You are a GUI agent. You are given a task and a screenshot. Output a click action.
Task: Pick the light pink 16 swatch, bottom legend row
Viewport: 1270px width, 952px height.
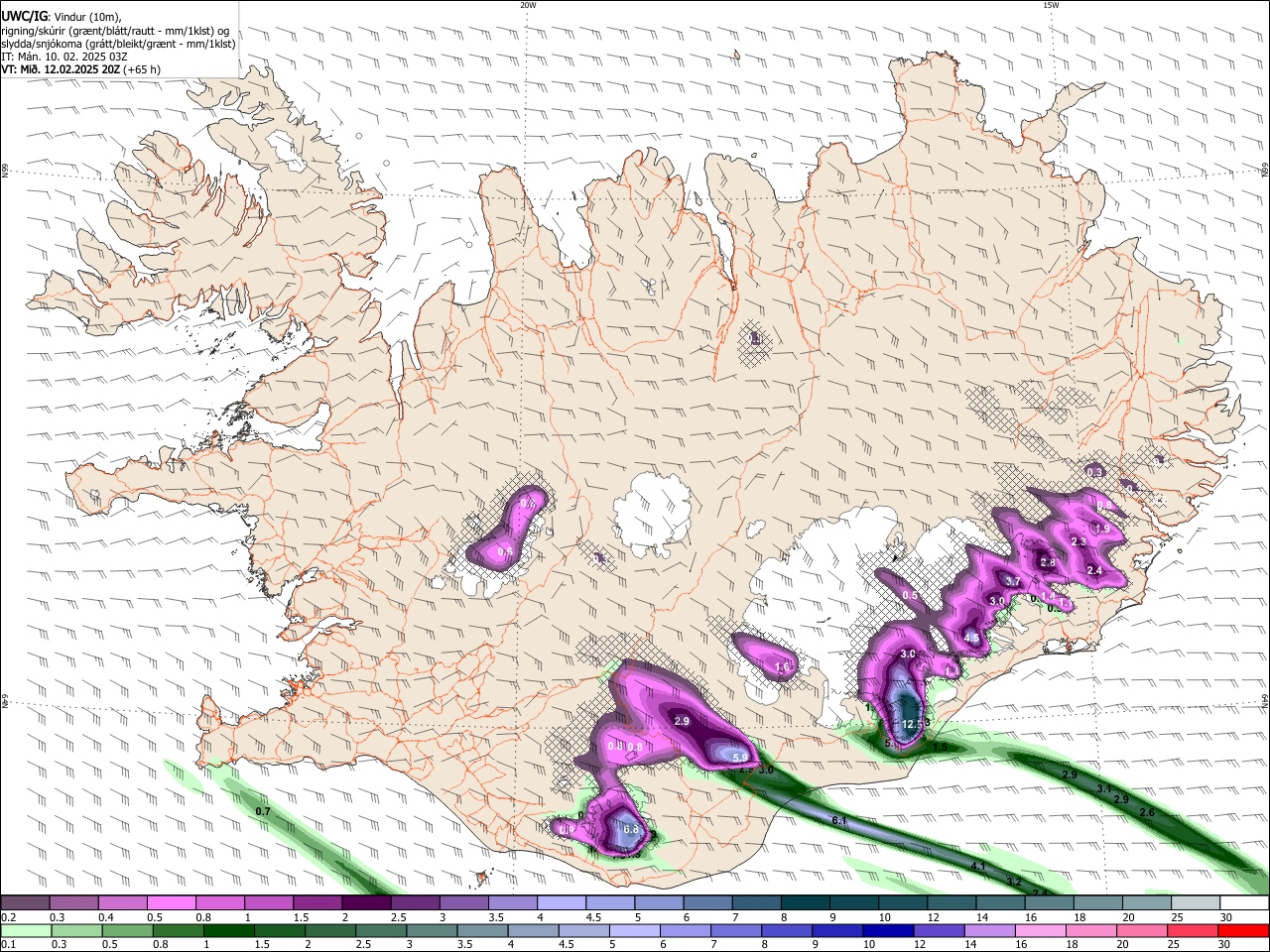[1041, 930]
